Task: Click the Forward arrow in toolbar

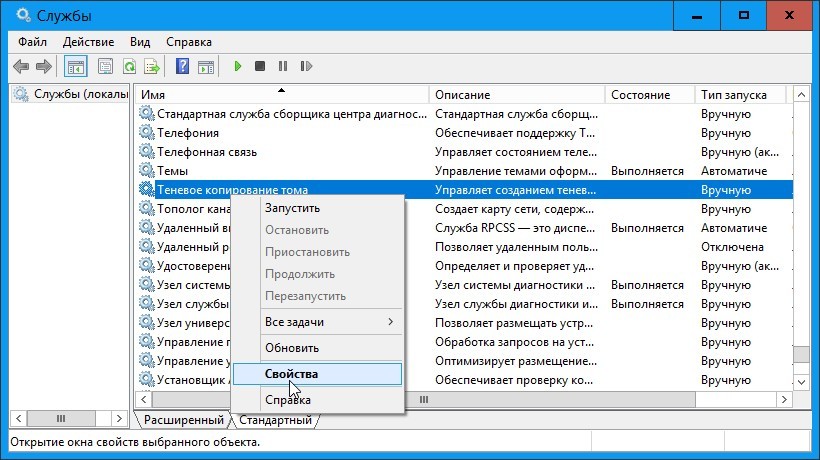Action: (x=43, y=66)
